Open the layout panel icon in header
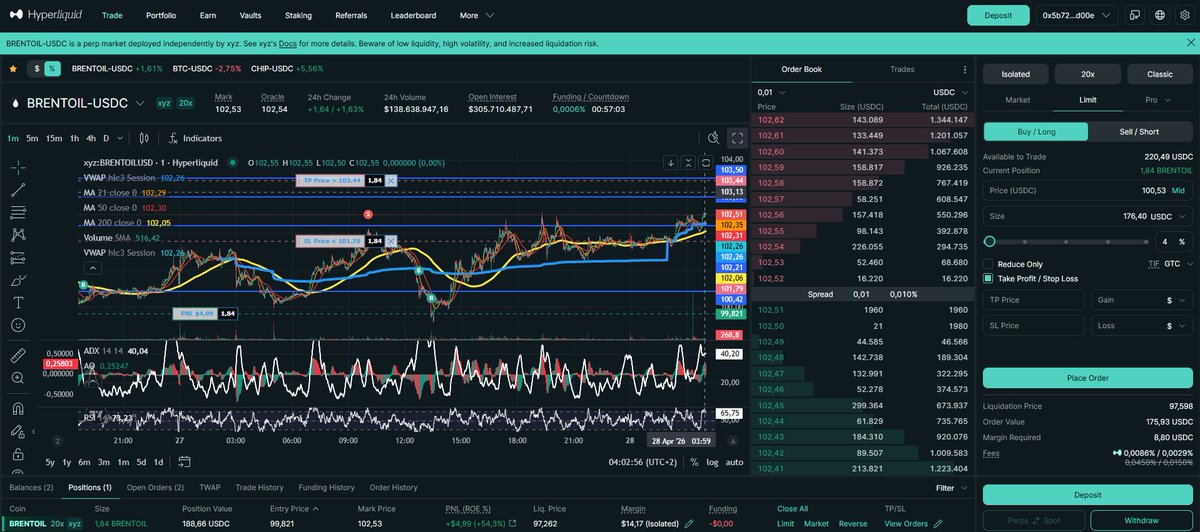 pyautogui.click(x=1135, y=15)
